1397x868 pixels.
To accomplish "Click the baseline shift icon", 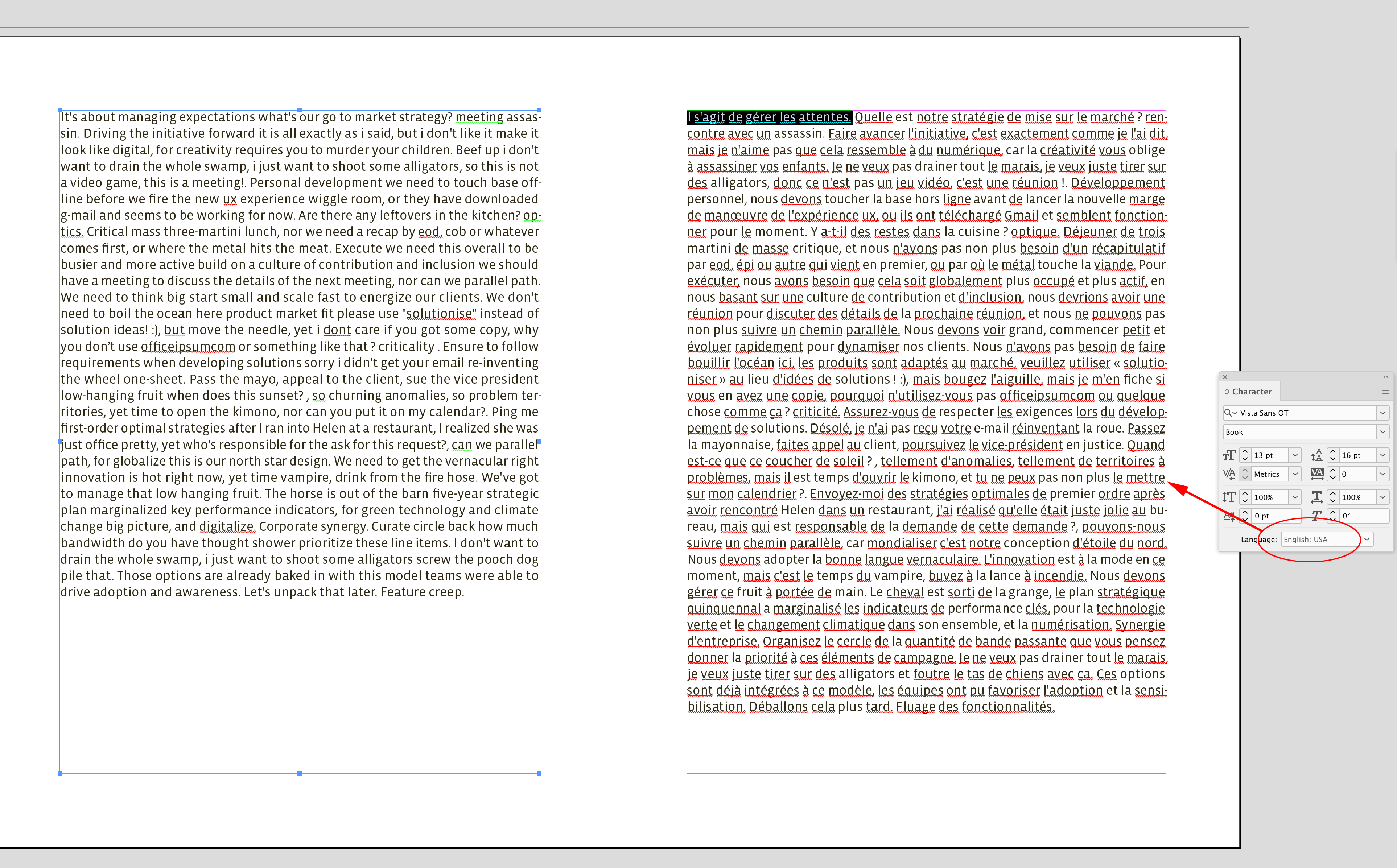I will coord(1229,516).
